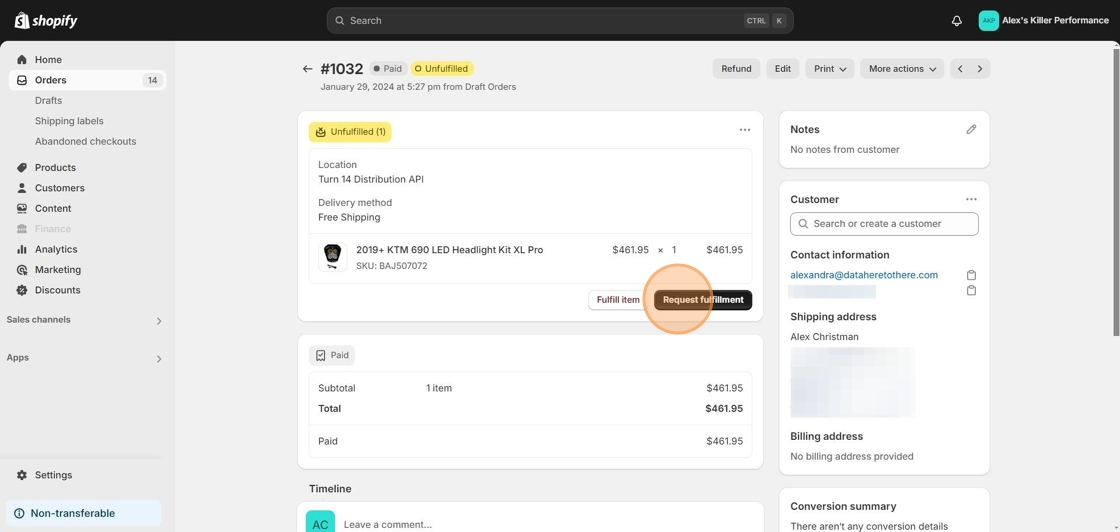
Task: Copy the customer email address to clipboard
Action: pos(970,275)
